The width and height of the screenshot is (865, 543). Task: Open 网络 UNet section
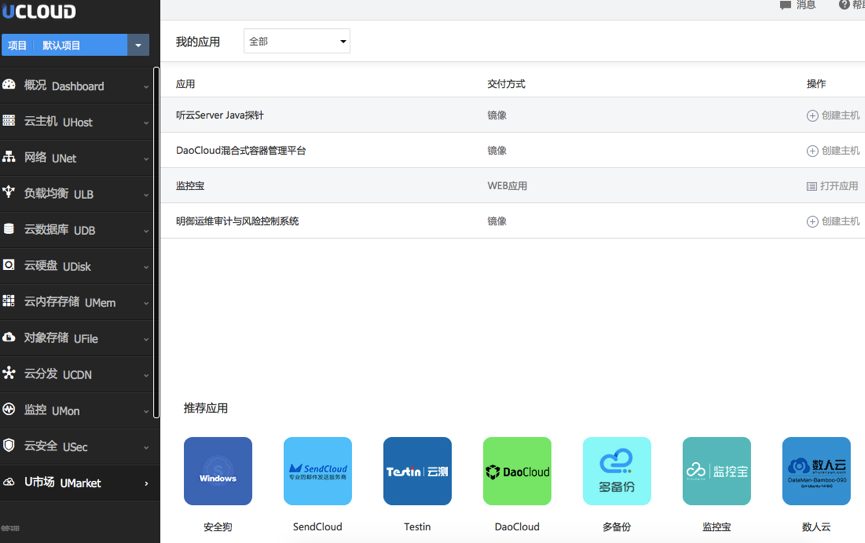76,158
